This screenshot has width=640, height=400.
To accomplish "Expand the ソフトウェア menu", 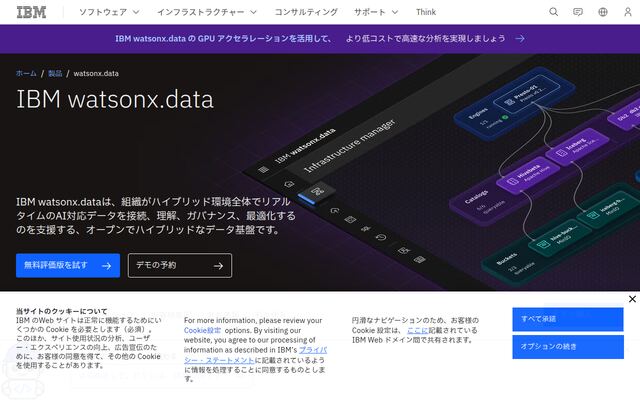I will (x=109, y=12).
